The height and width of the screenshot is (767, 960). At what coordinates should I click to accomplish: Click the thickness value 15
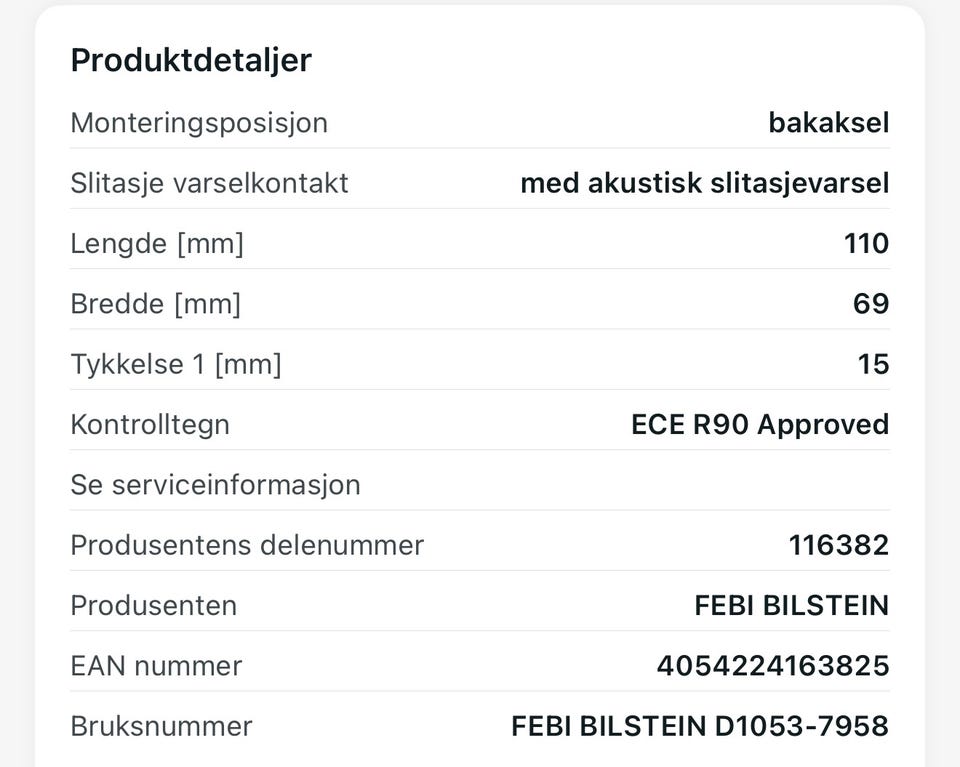873,364
